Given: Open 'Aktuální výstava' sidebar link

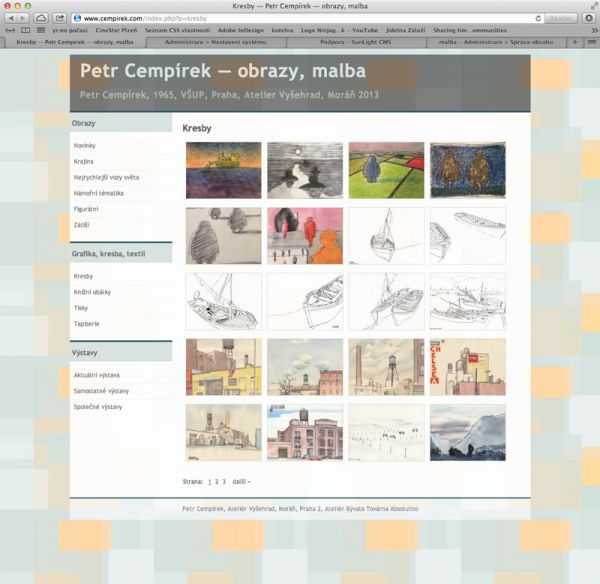Looking at the screenshot, I should click(x=97, y=375).
